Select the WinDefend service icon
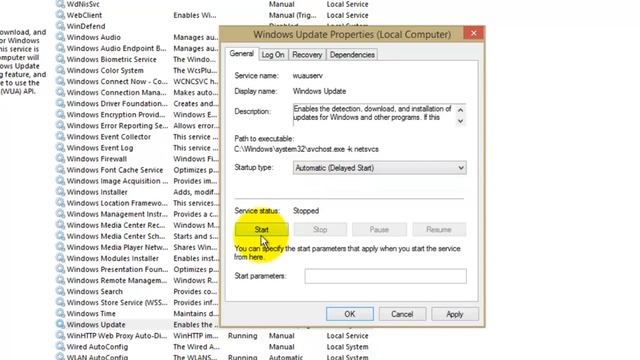The width and height of the screenshot is (640, 360). click(60, 26)
